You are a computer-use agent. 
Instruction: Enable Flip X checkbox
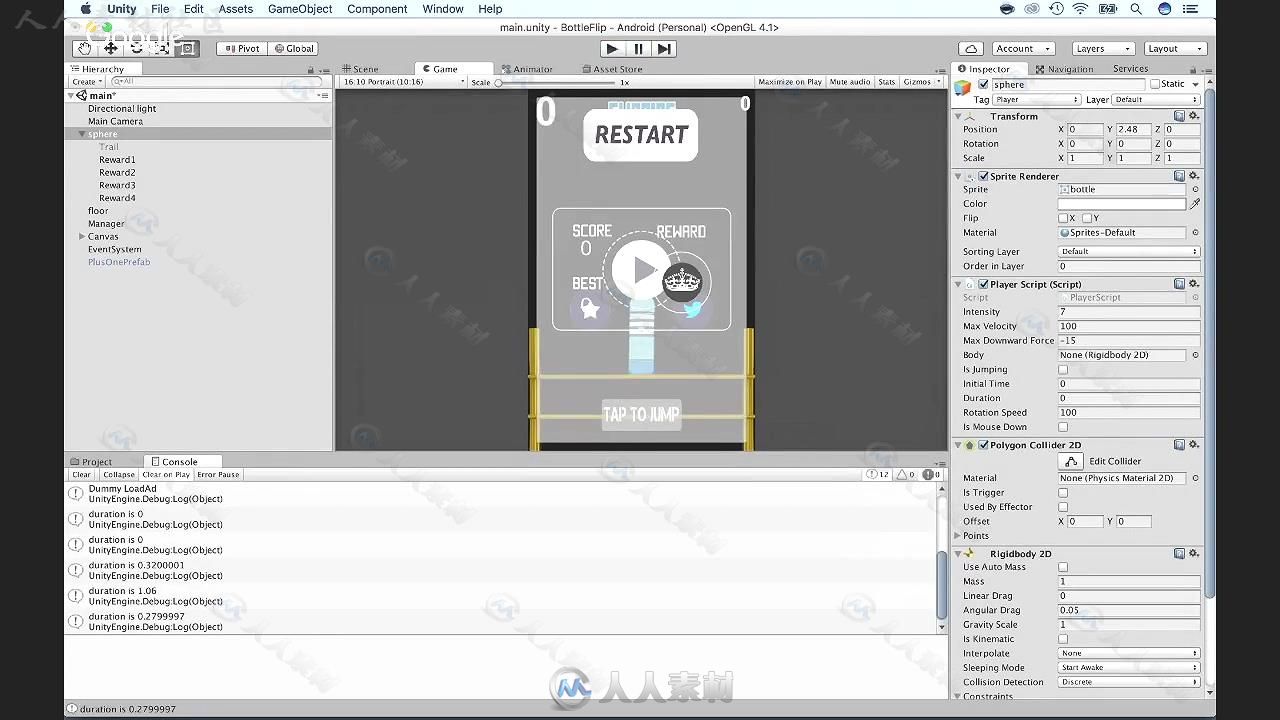click(x=1063, y=218)
